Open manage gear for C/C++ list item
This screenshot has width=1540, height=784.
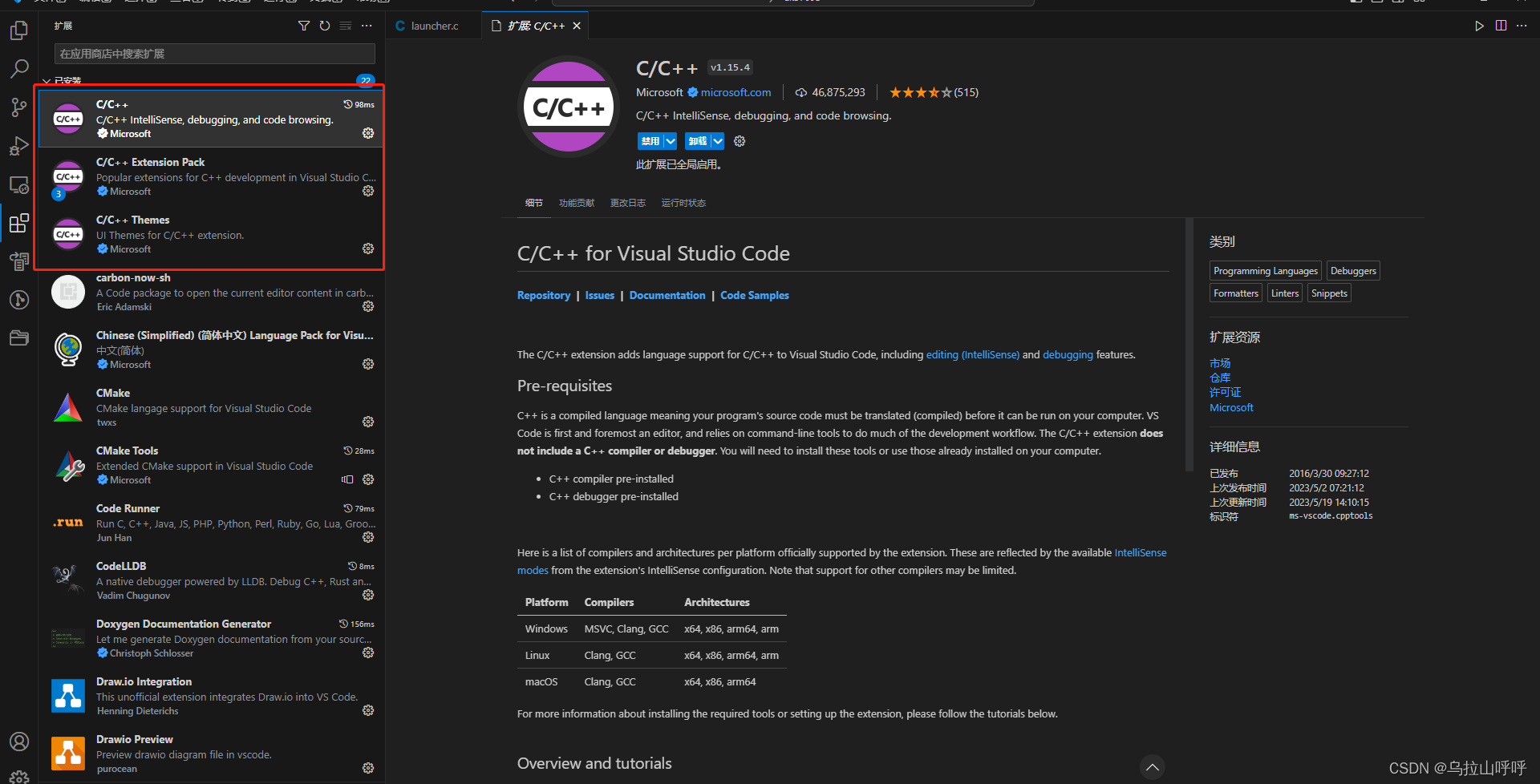tap(368, 134)
